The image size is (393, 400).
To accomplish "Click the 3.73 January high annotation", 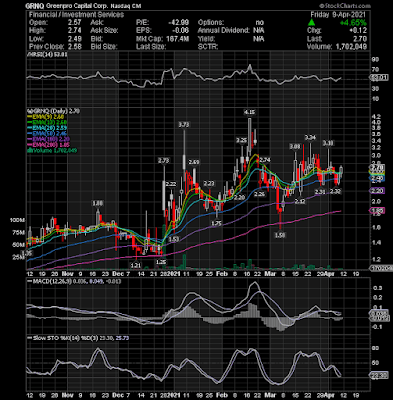I will tap(184, 125).
